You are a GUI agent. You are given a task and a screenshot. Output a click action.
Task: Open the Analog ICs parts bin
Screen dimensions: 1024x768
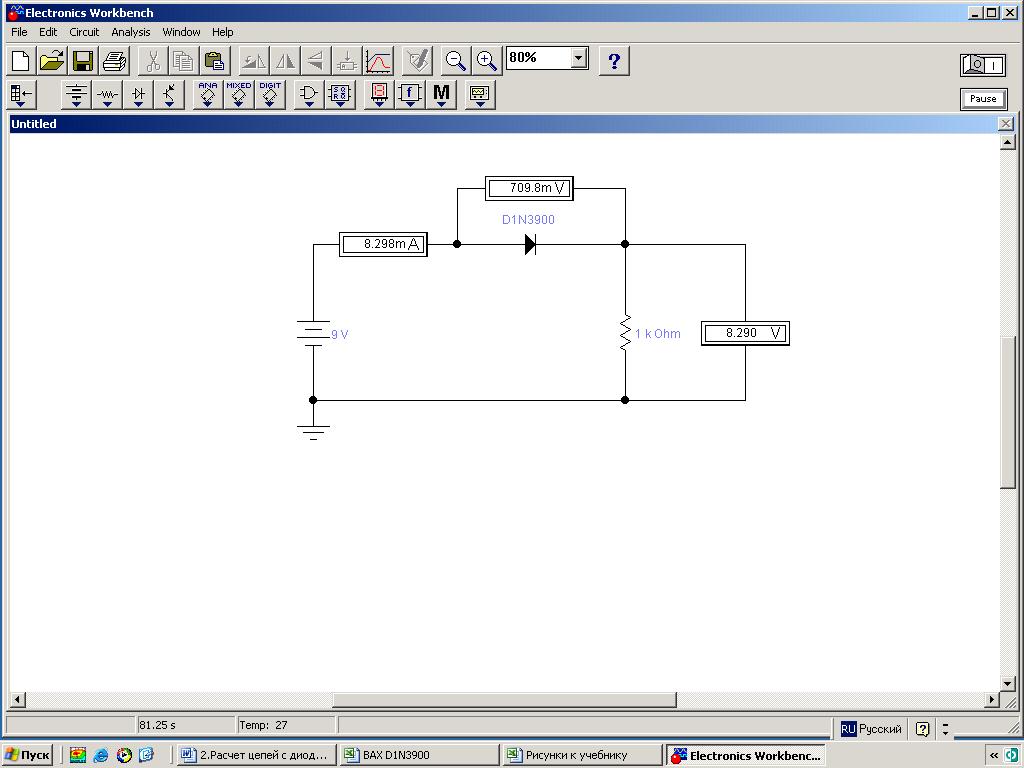pyautogui.click(x=208, y=94)
